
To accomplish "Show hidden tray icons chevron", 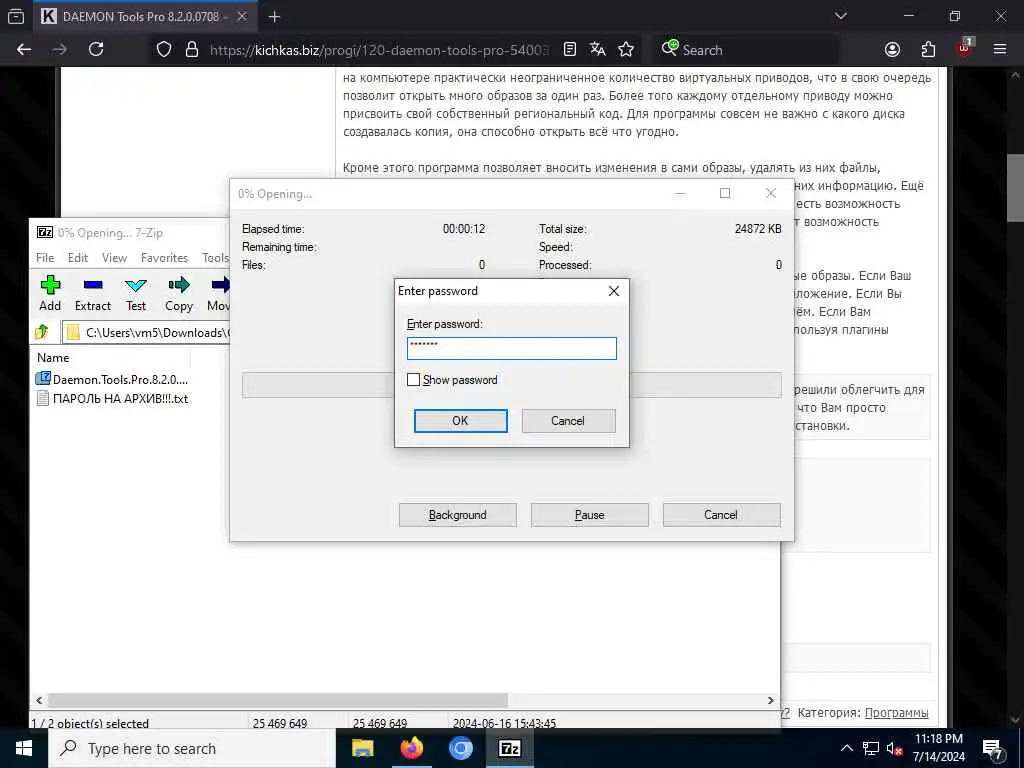I will coord(846,748).
